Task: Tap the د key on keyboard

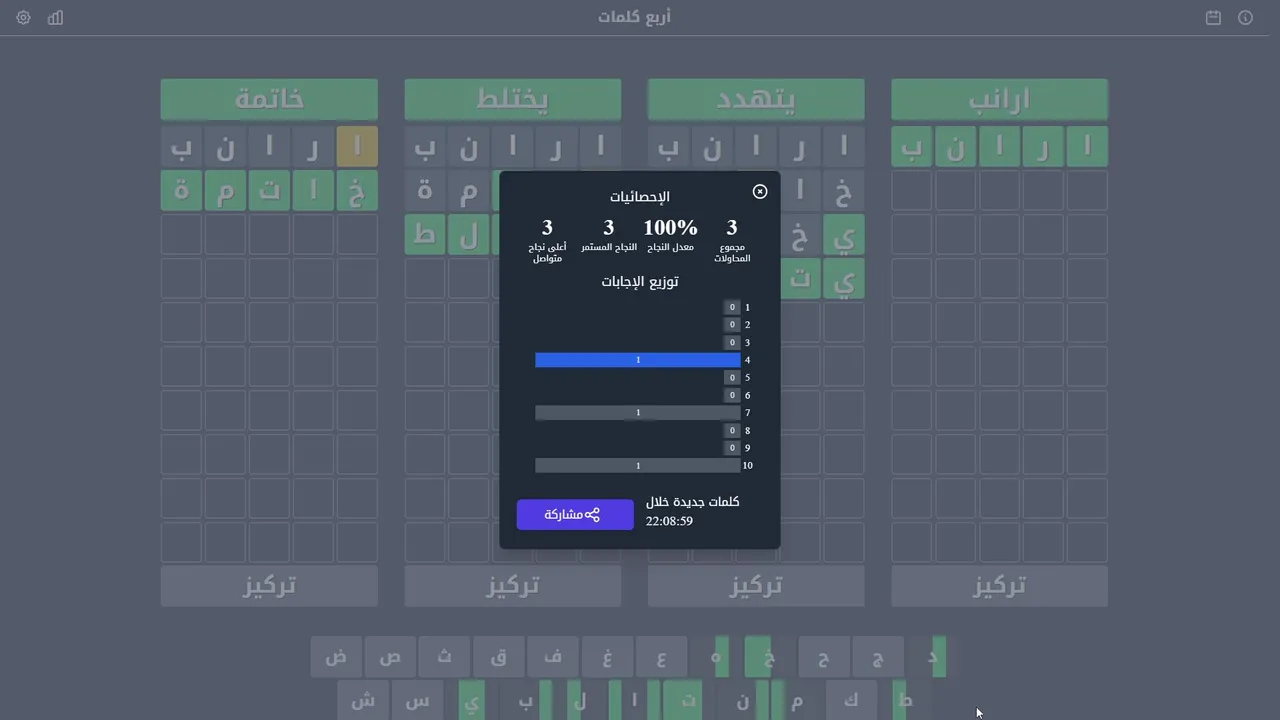Action: (931, 657)
